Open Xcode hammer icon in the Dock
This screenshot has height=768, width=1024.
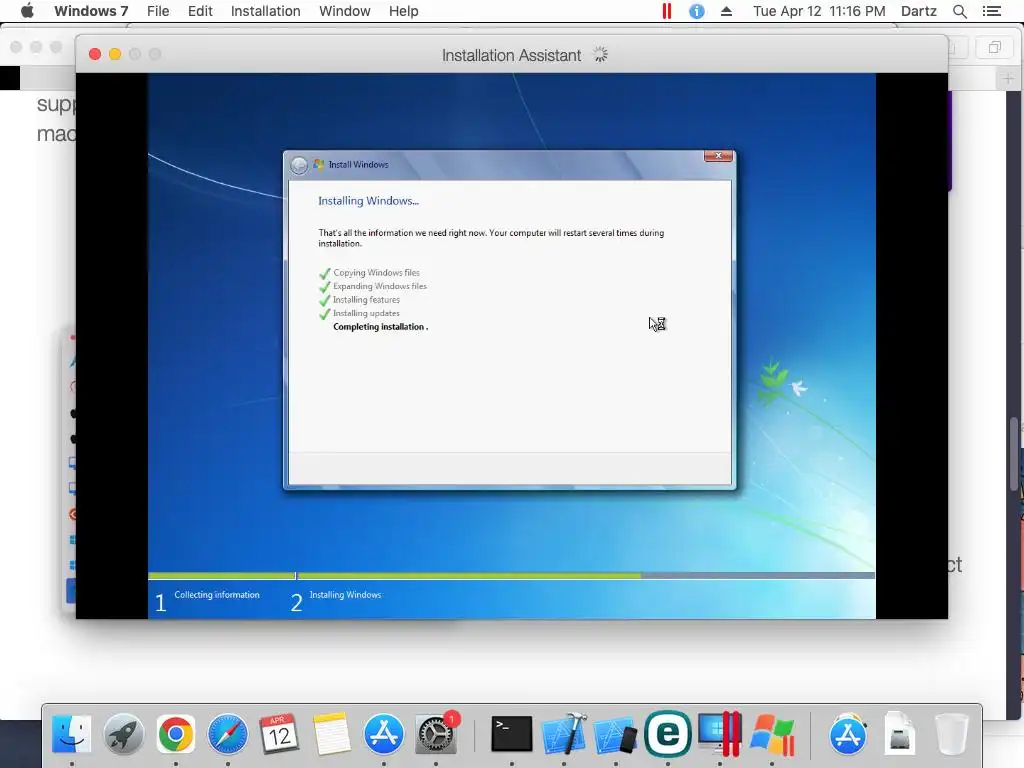click(x=564, y=734)
